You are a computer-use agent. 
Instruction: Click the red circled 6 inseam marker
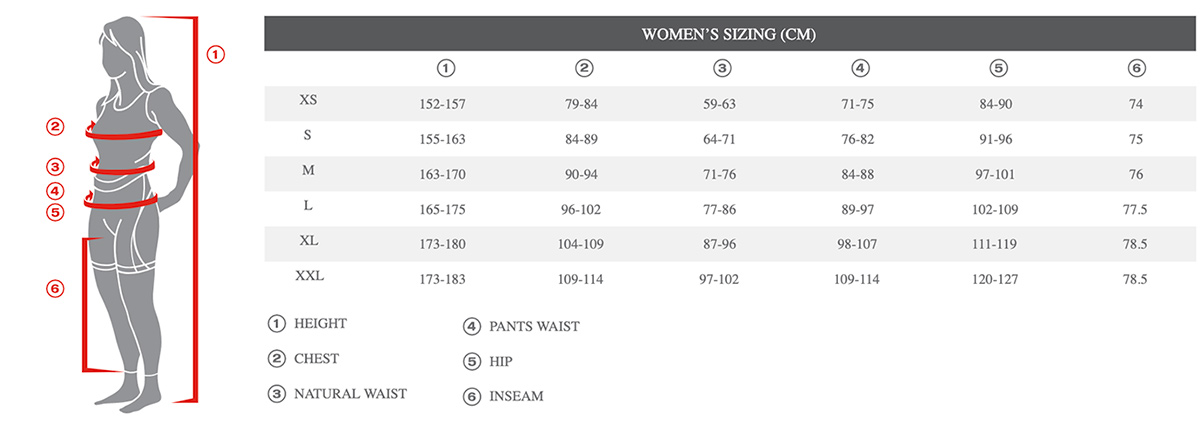pos(55,289)
